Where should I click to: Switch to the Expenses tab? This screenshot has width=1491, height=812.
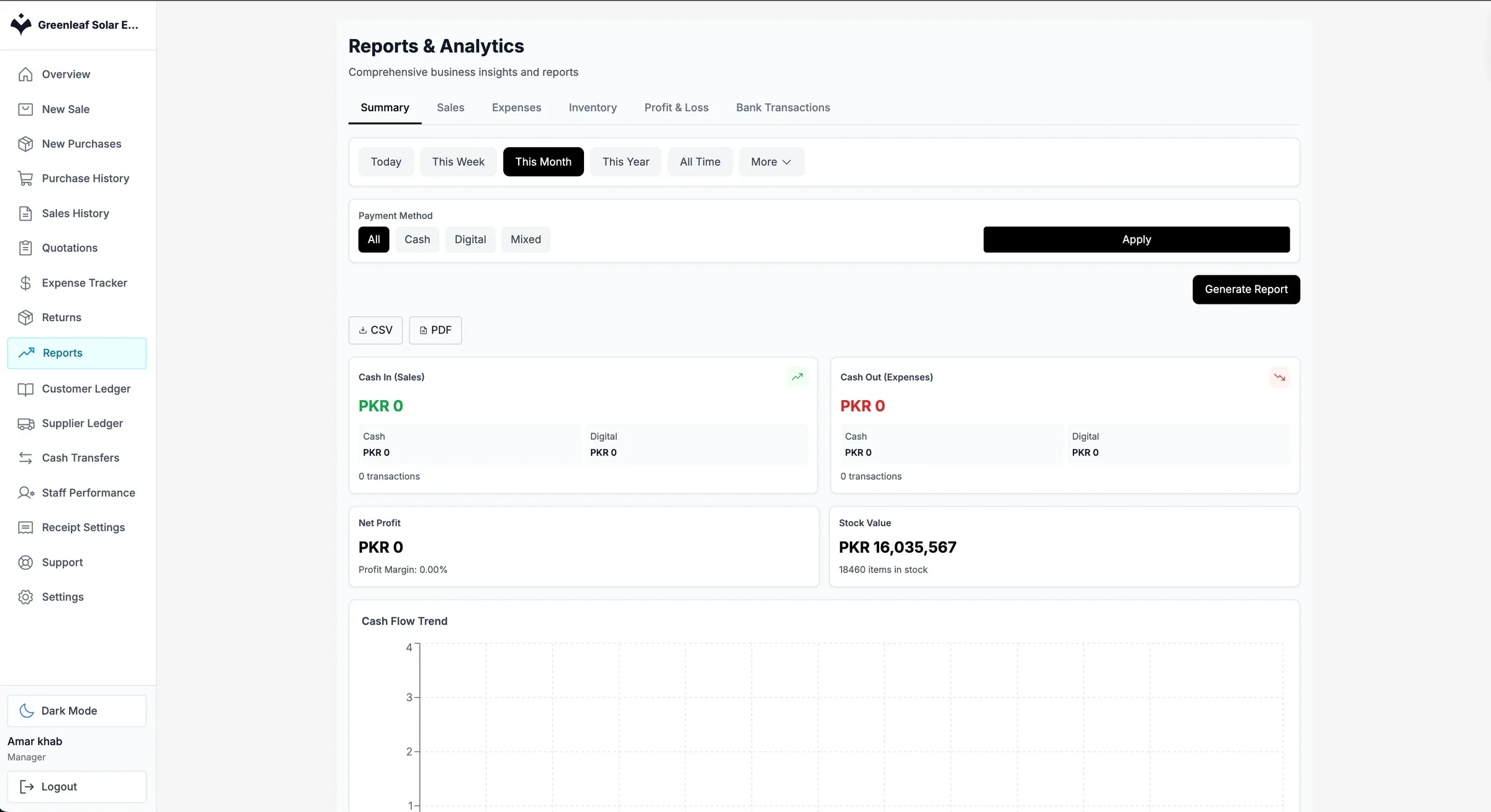tap(516, 107)
